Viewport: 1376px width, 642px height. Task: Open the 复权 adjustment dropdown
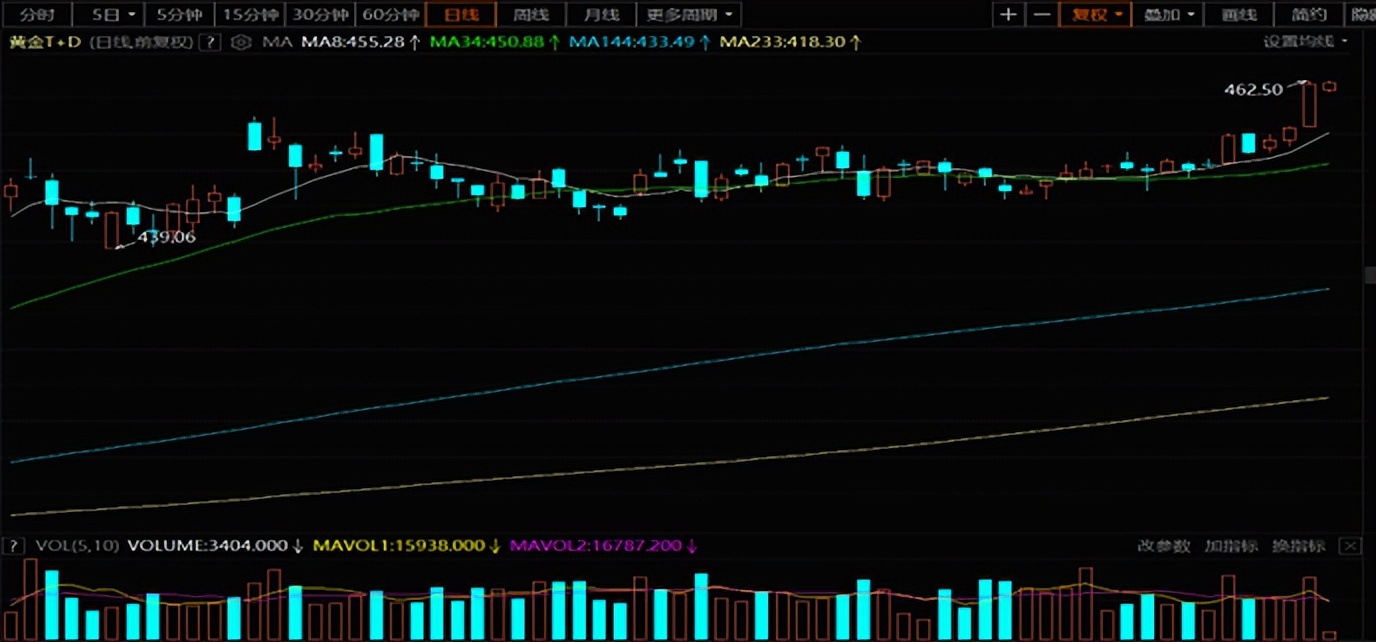(1095, 15)
